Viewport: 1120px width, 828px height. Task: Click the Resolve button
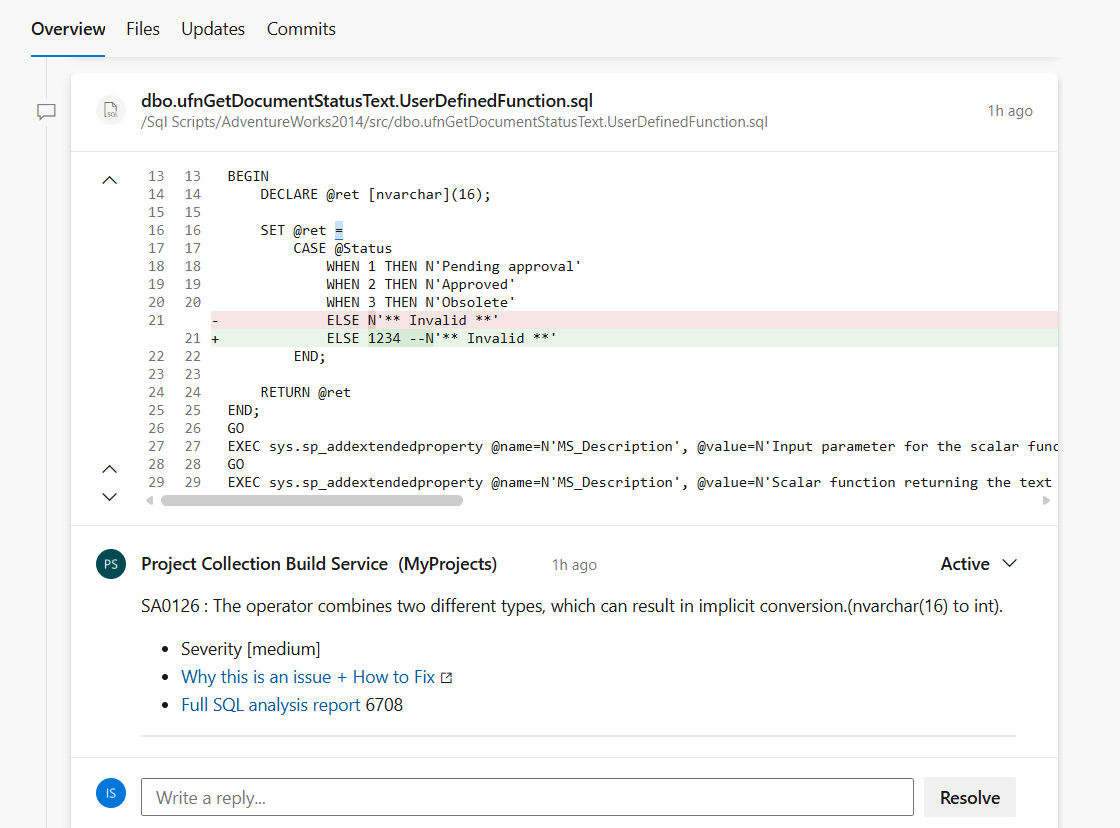point(969,797)
